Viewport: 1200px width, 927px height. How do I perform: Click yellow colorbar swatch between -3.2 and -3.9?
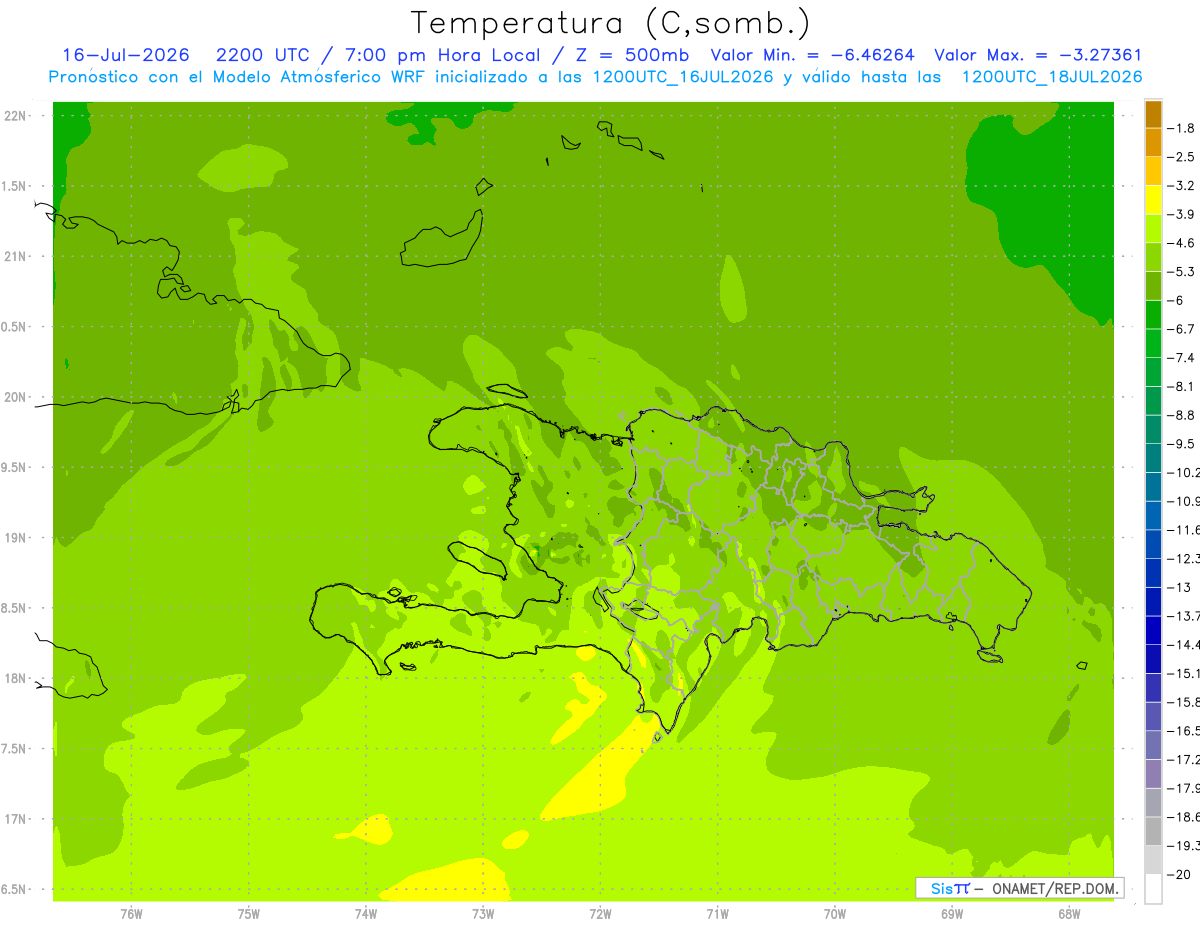click(1153, 200)
